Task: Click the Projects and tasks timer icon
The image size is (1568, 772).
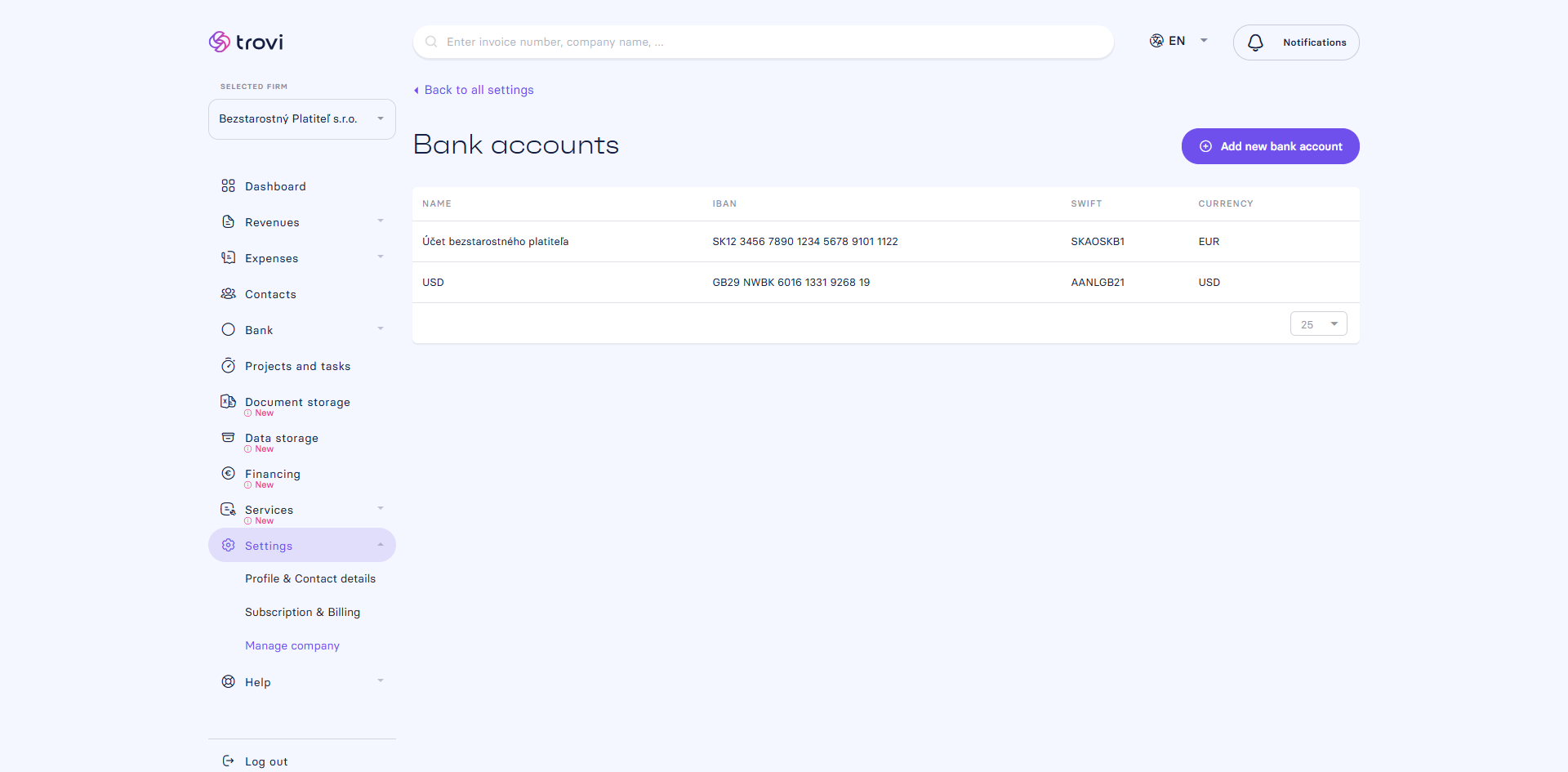Action: tap(228, 366)
